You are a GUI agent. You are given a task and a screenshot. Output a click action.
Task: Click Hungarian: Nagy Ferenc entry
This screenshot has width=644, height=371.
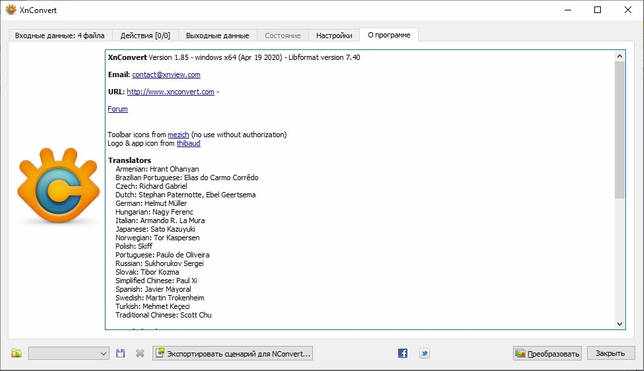[x=154, y=212]
